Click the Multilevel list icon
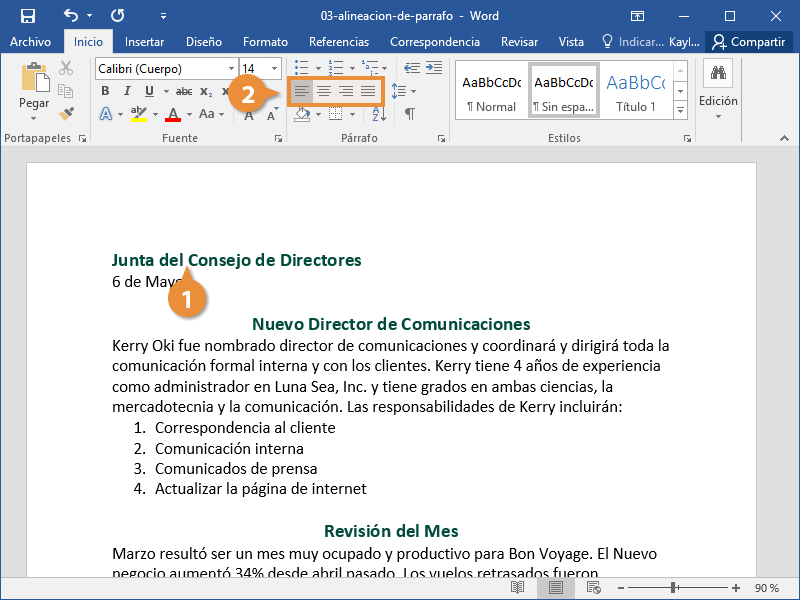The height and width of the screenshot is (600, 800). [x=370, y=67]
